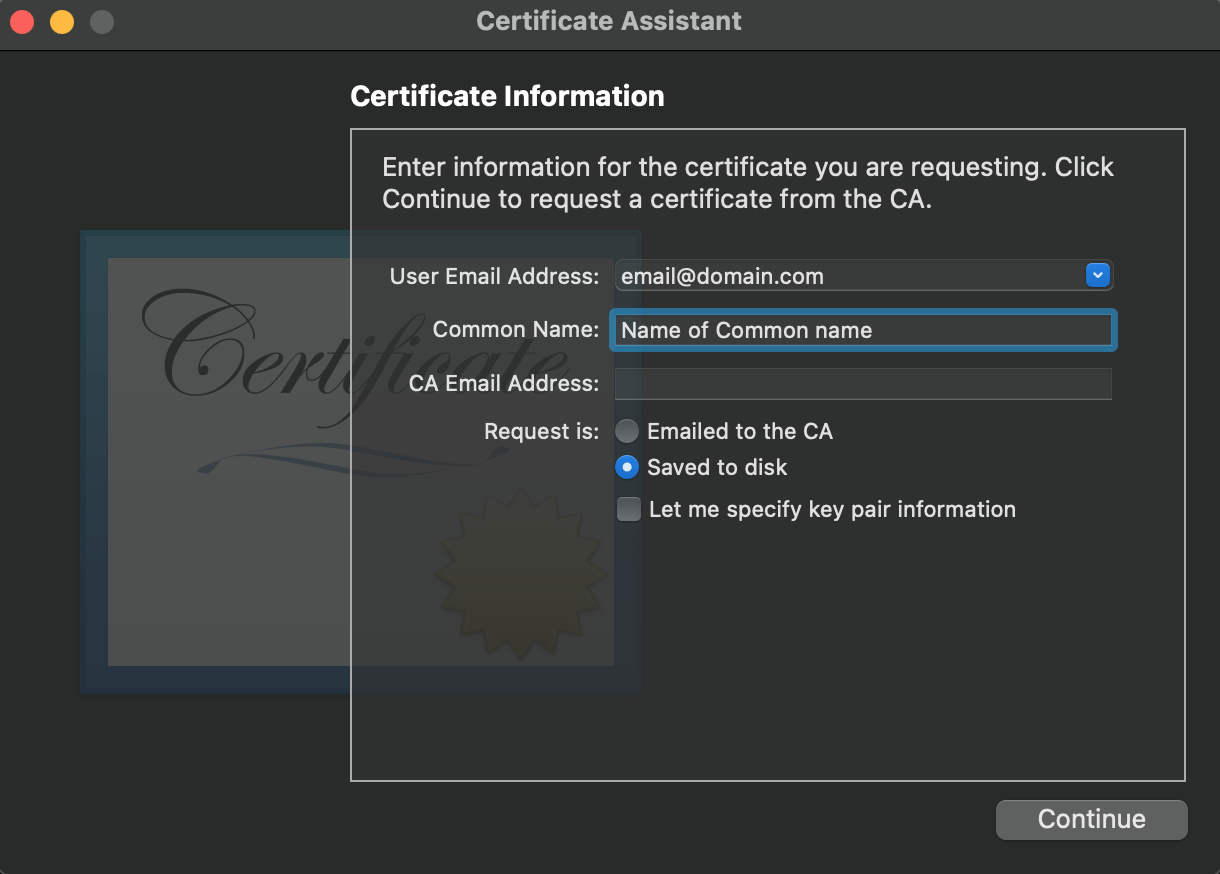Click into the empty CA Email Address field
The width and height of the screenshot is (1220, 874).
coord(862,384)
